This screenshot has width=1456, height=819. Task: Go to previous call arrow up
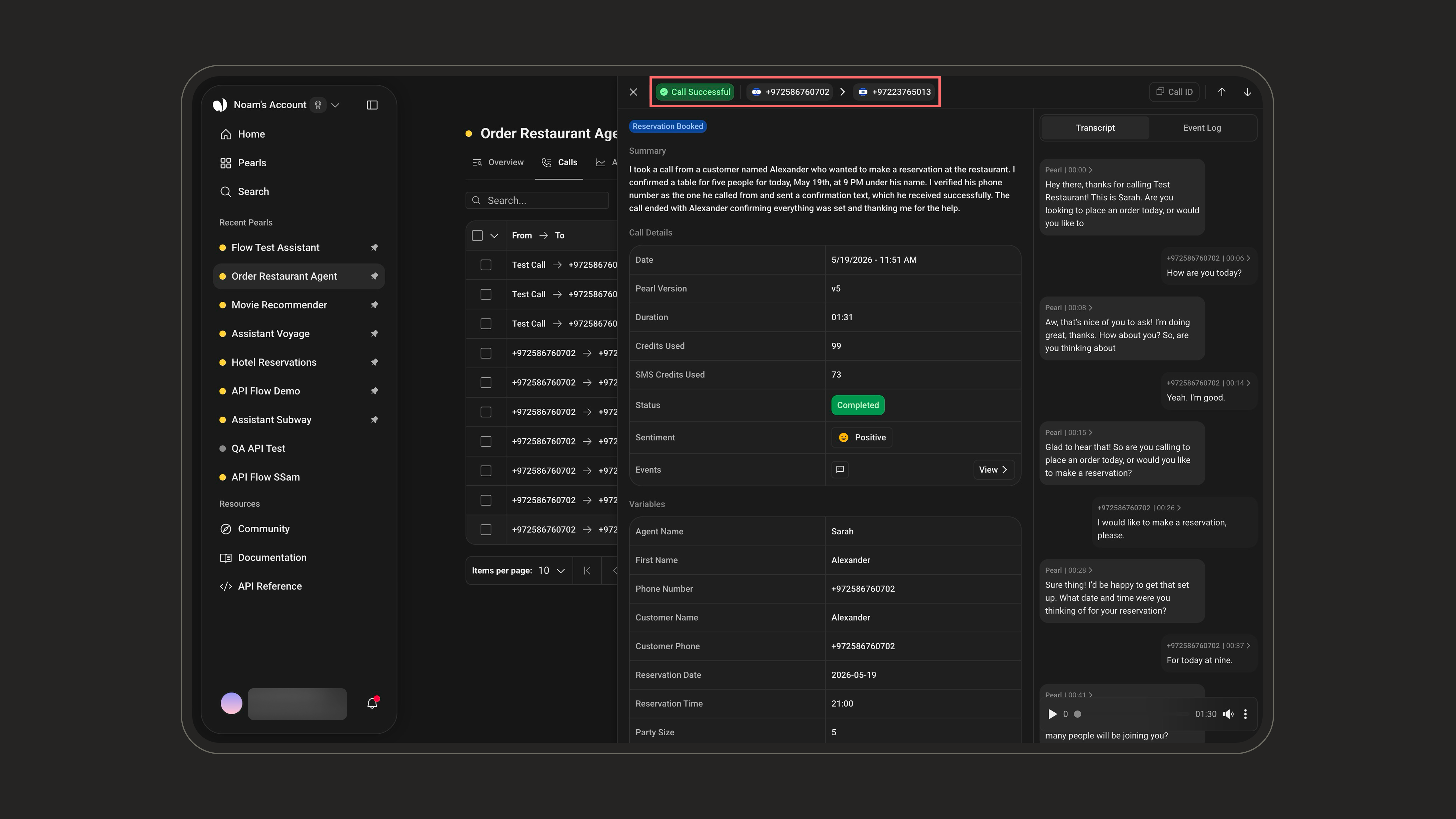tap(1221, 92)
